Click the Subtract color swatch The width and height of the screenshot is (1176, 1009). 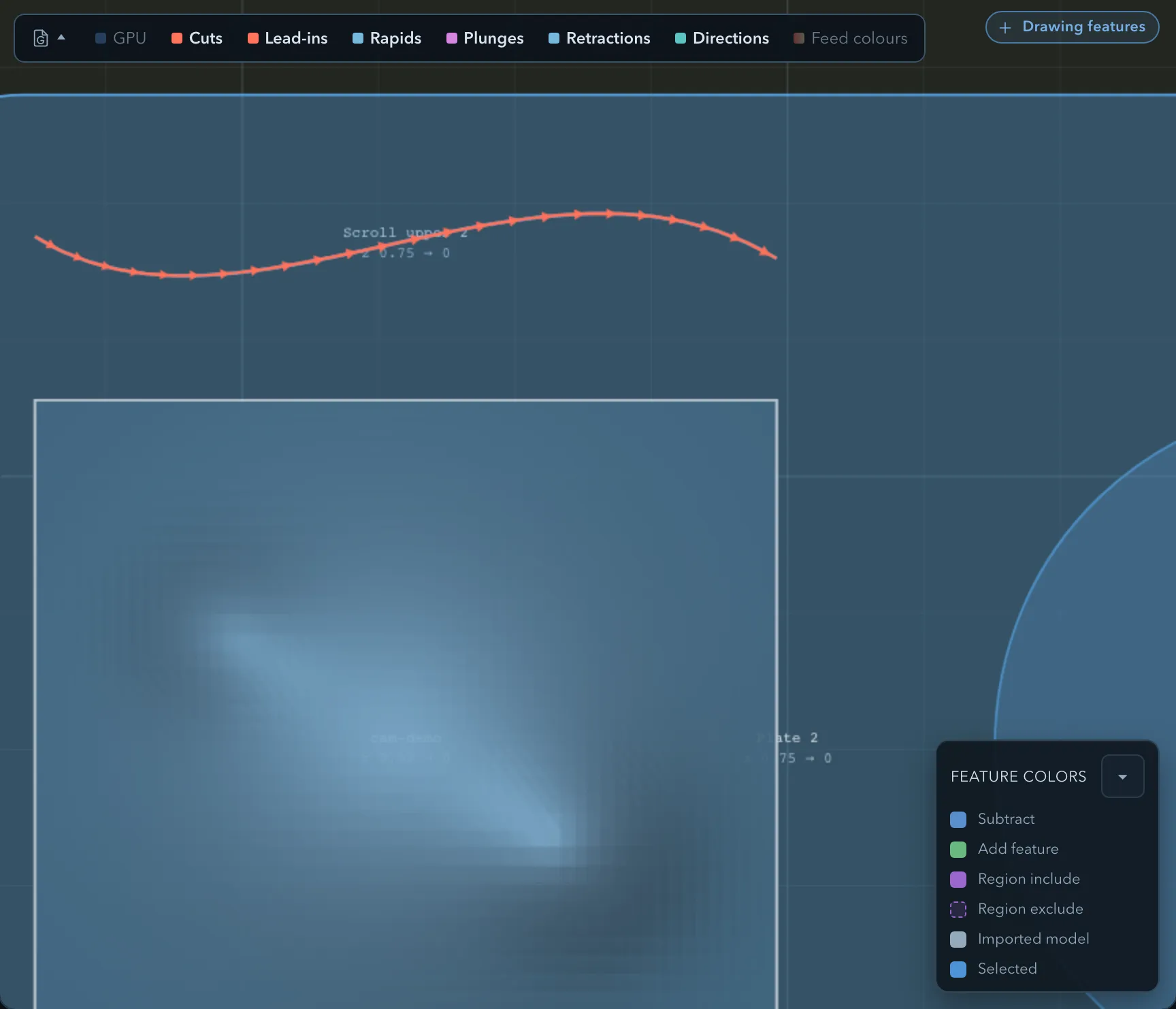(x=958, y=820)
